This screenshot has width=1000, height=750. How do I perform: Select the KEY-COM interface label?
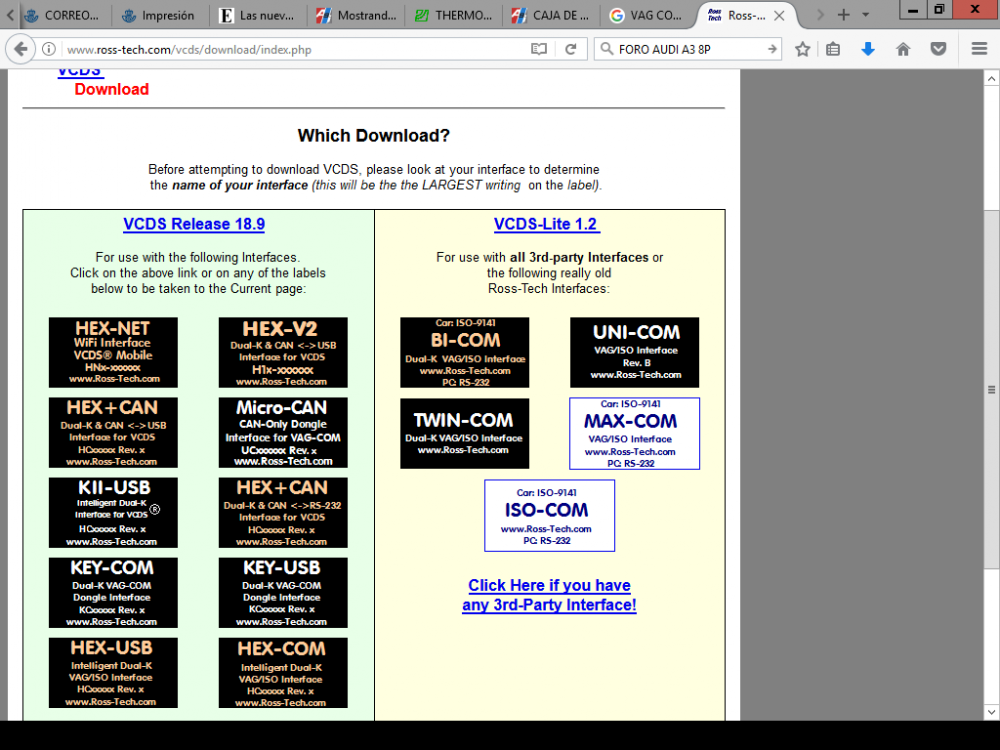(x=113, y=592)
